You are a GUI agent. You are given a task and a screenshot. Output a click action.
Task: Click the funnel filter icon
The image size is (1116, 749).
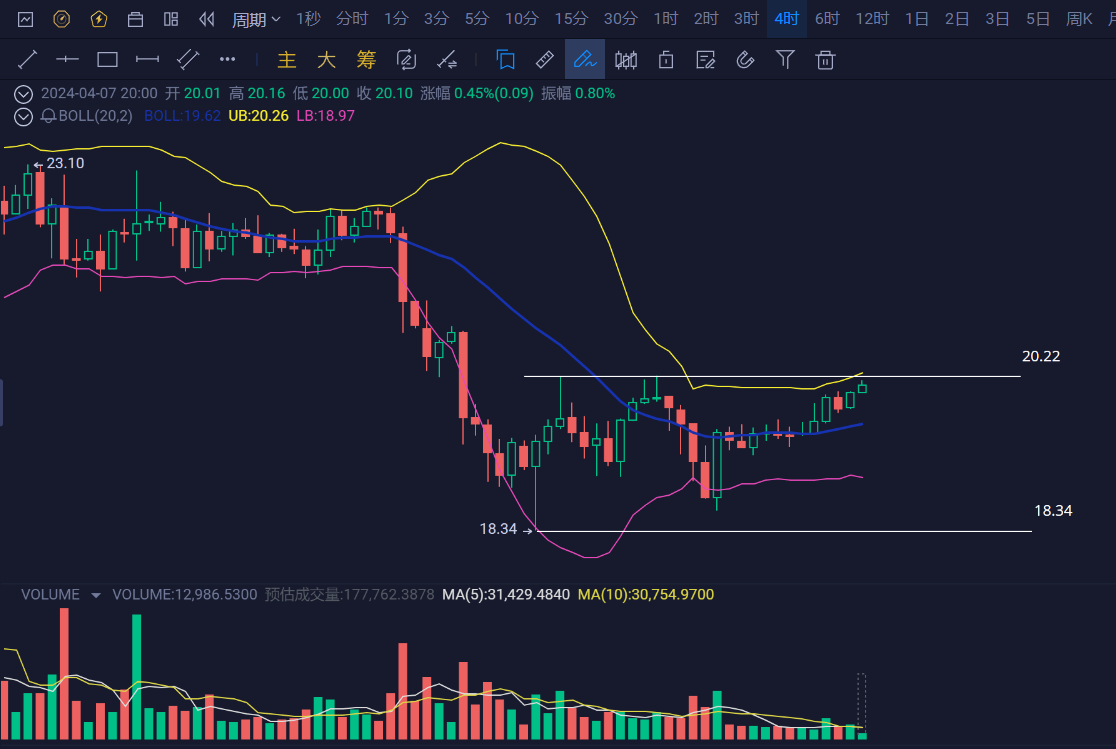click(786, 60)
